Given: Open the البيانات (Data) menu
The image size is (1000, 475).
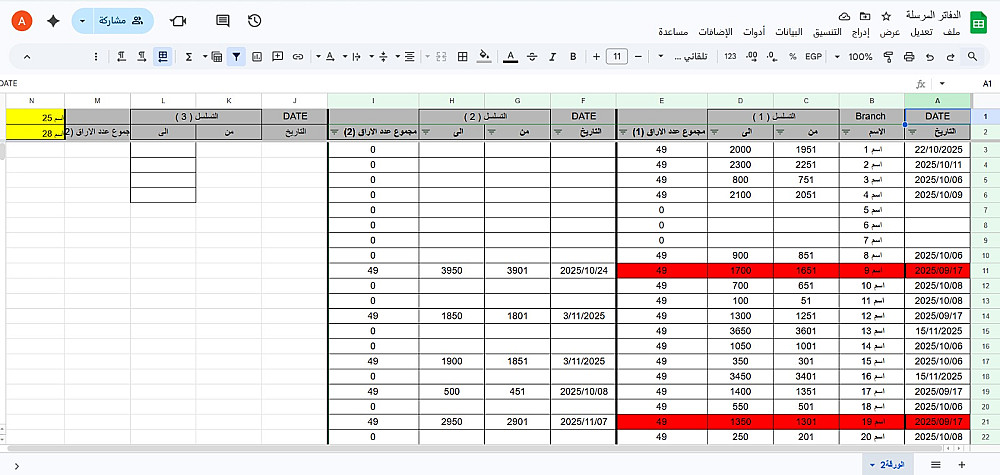Looking at the screenshot, I should tap(789, 32).
